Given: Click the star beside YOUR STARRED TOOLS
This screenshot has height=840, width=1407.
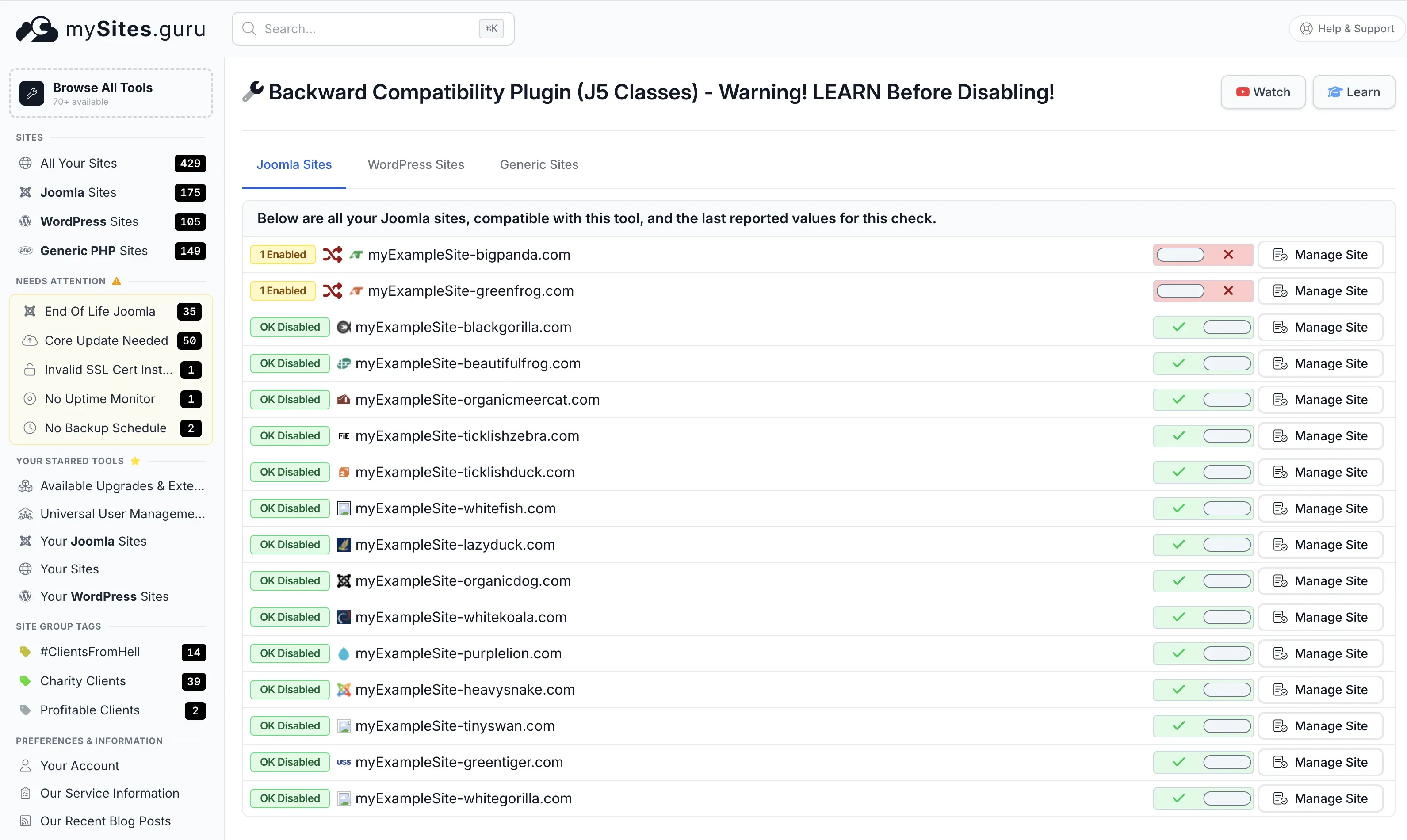Looking at the screenshot, I should pos(135,461).
